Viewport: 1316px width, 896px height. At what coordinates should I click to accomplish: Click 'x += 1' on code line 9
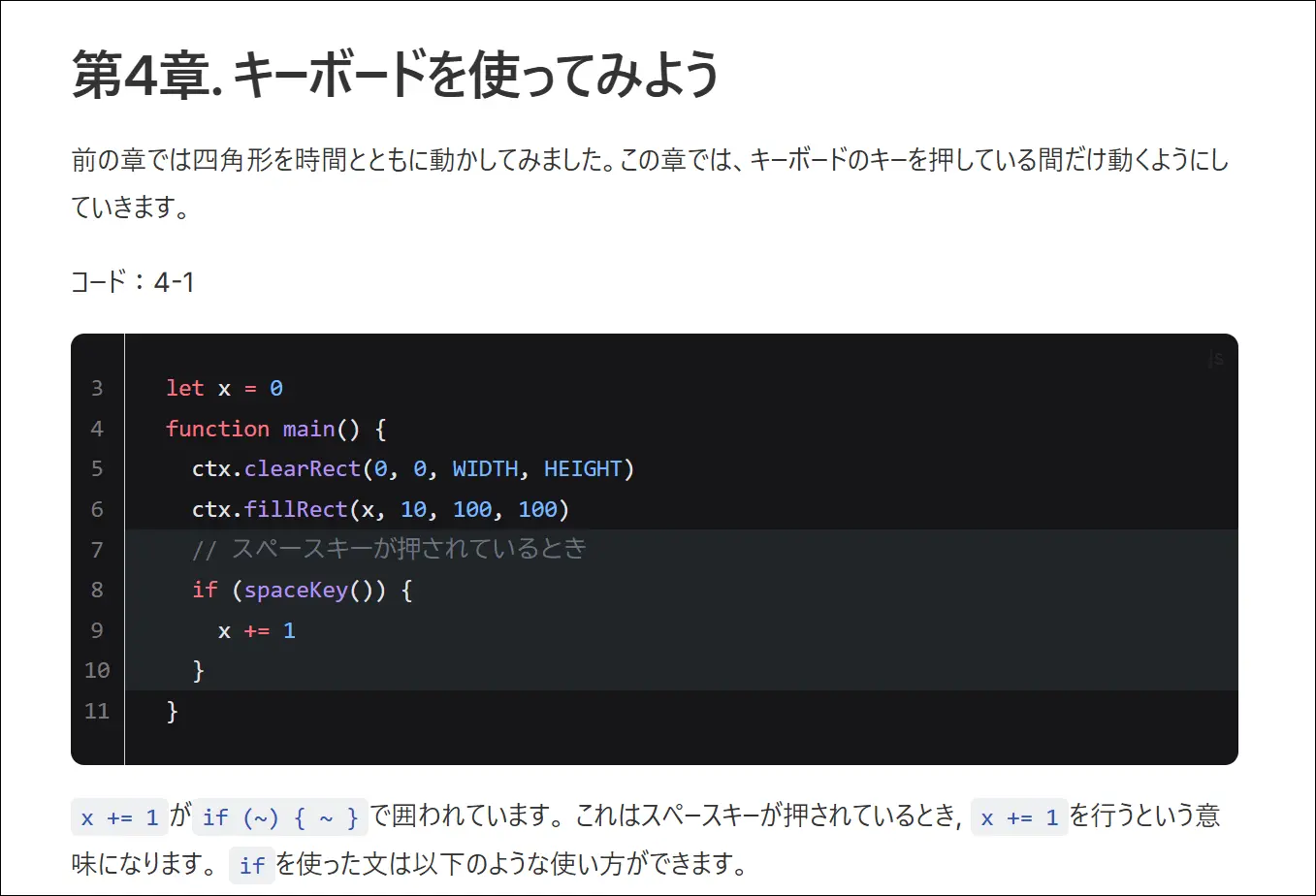click(x=256, y=631)
